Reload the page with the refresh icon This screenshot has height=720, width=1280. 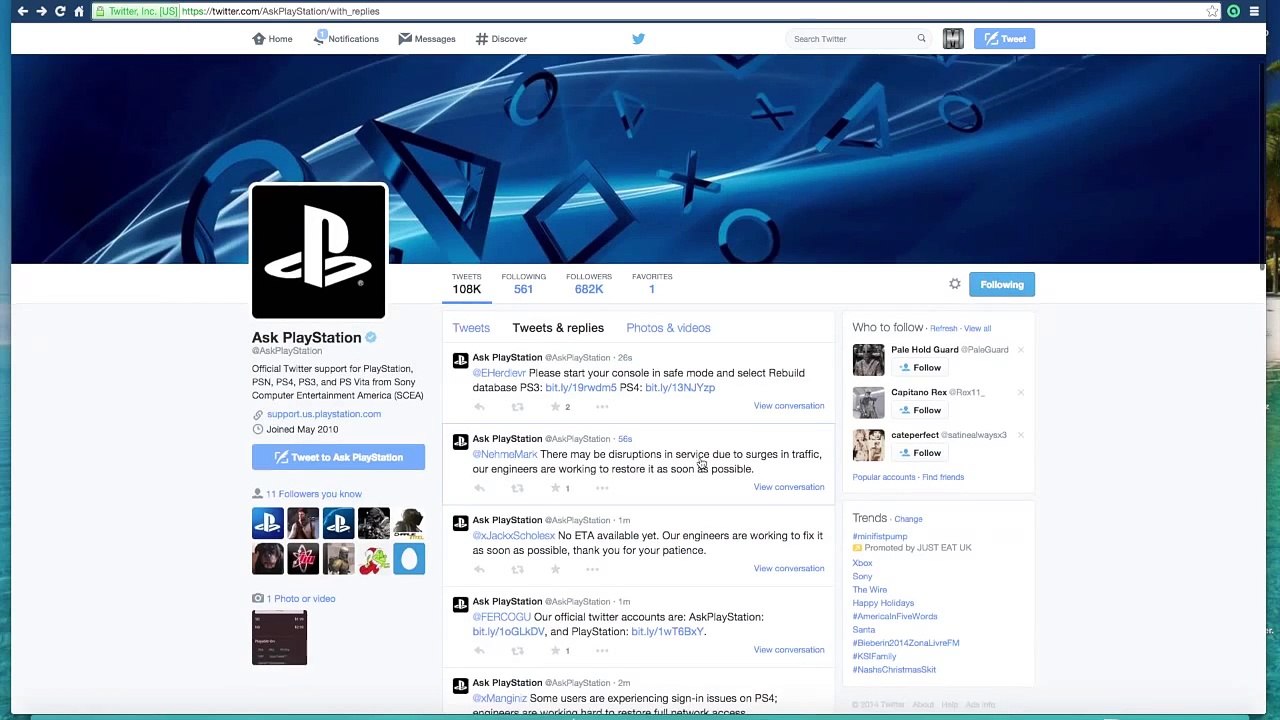coord(60,11)
